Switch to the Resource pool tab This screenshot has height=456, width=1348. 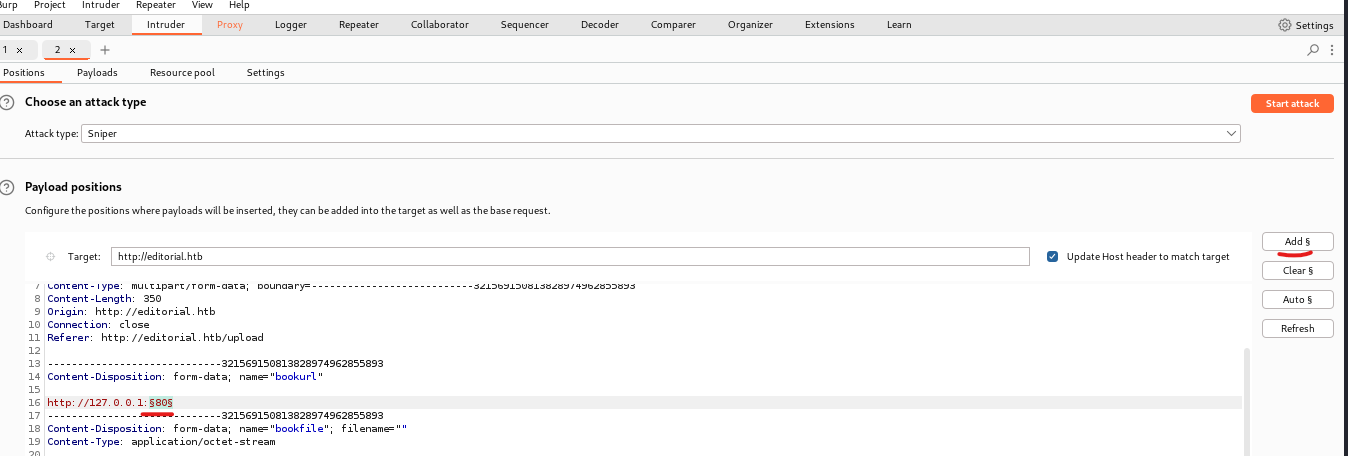point(182,73)
